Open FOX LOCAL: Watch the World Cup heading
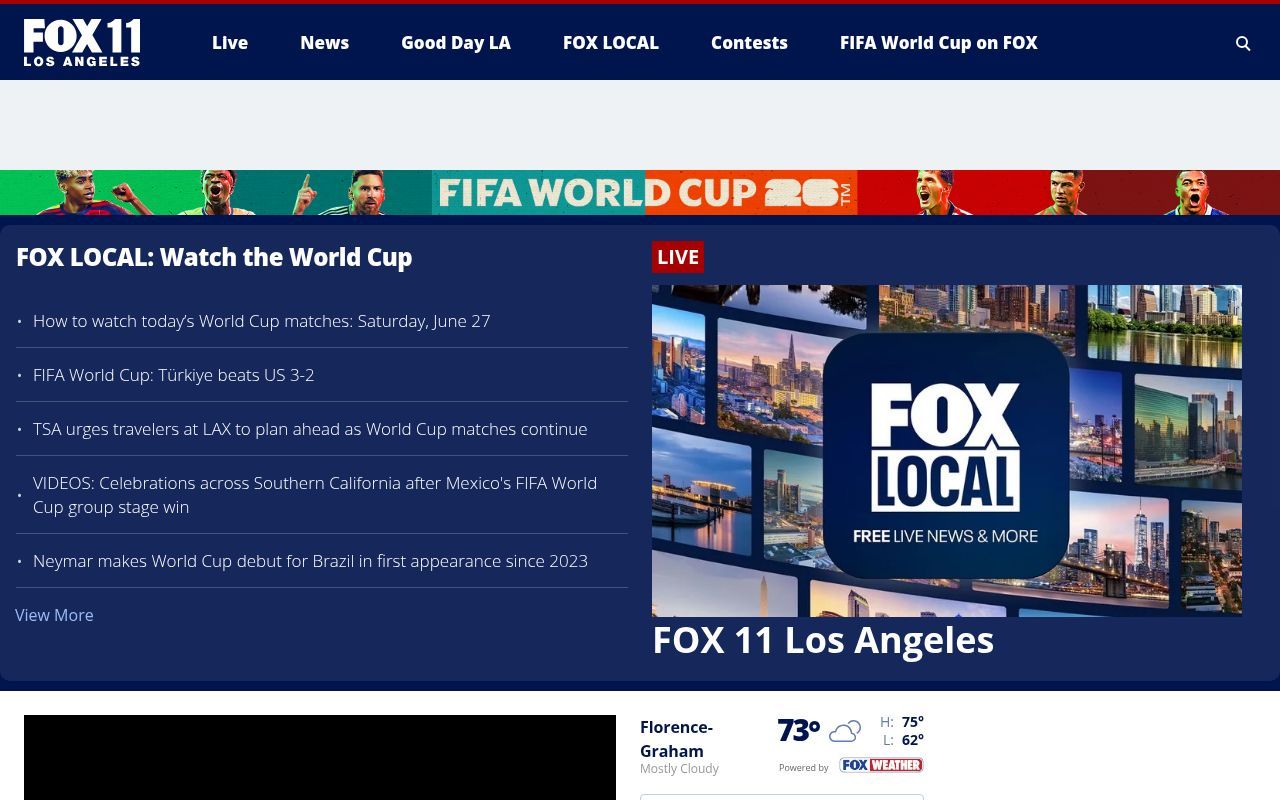Screen dimensions: 1280x800 tap(214, 257)
